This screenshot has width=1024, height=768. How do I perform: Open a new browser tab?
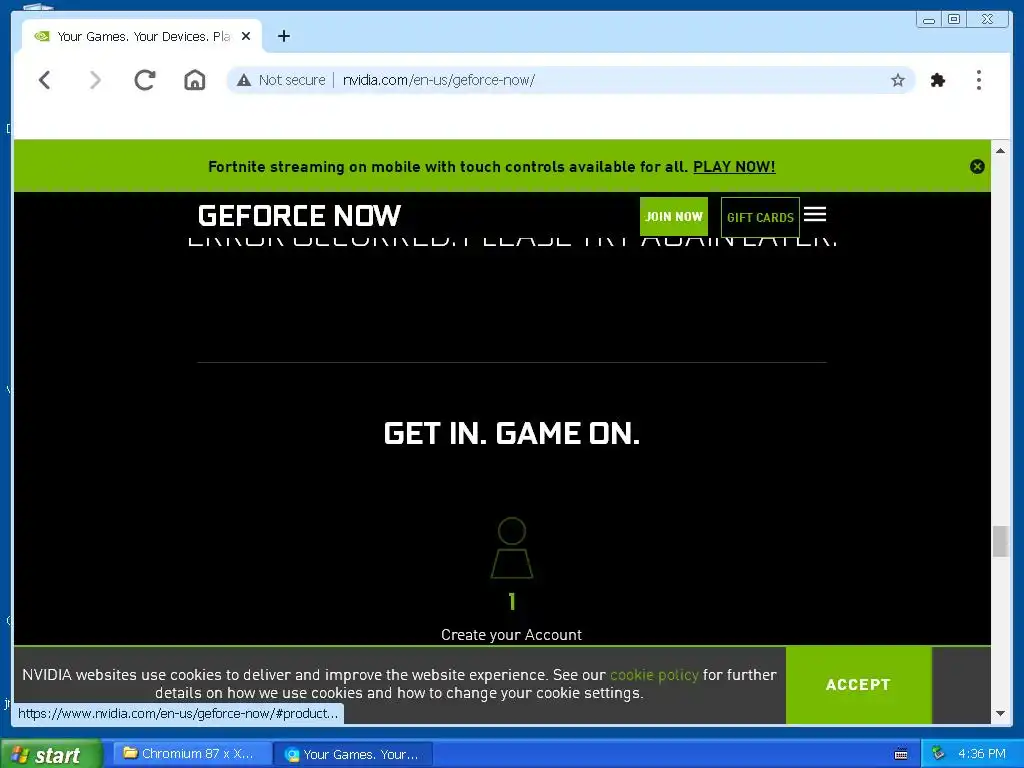283,36
